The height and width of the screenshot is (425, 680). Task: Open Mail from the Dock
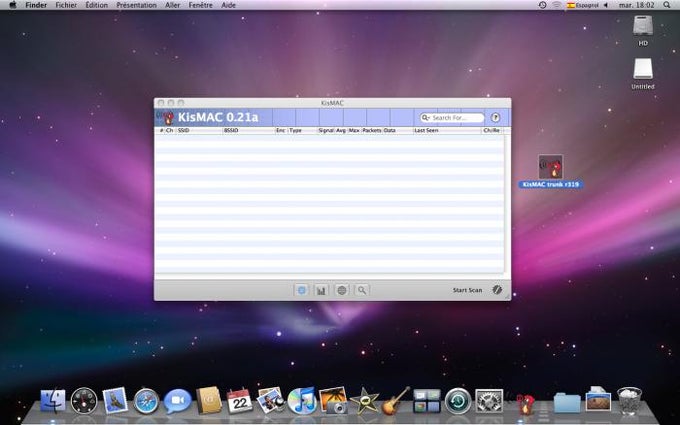point(115,400)
